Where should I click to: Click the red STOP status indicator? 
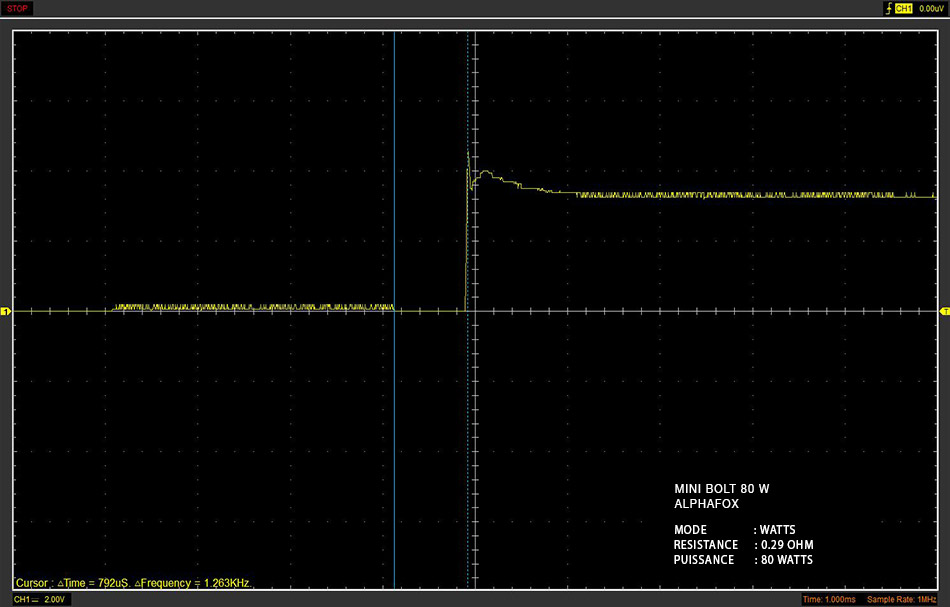[17, 8]
